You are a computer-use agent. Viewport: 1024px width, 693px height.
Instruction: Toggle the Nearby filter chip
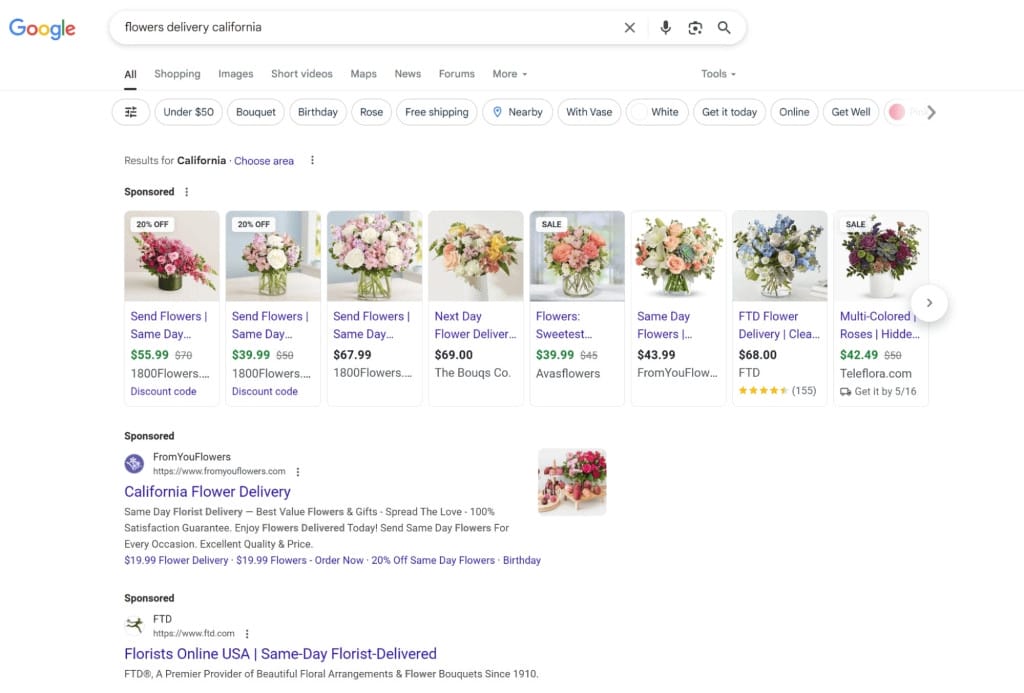(517, 112)
